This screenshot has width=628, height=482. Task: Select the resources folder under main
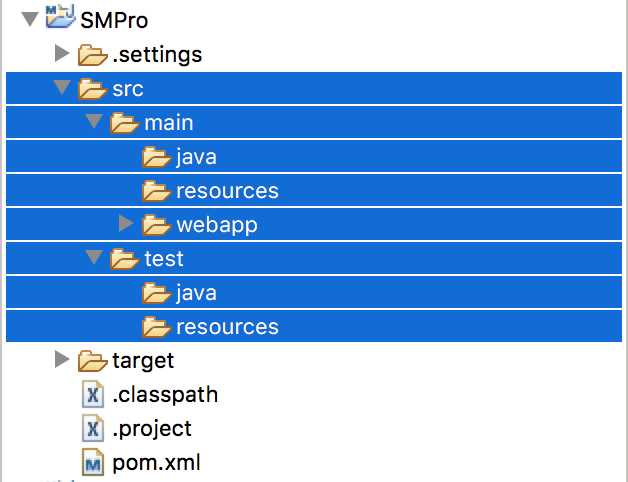[227, 191]
